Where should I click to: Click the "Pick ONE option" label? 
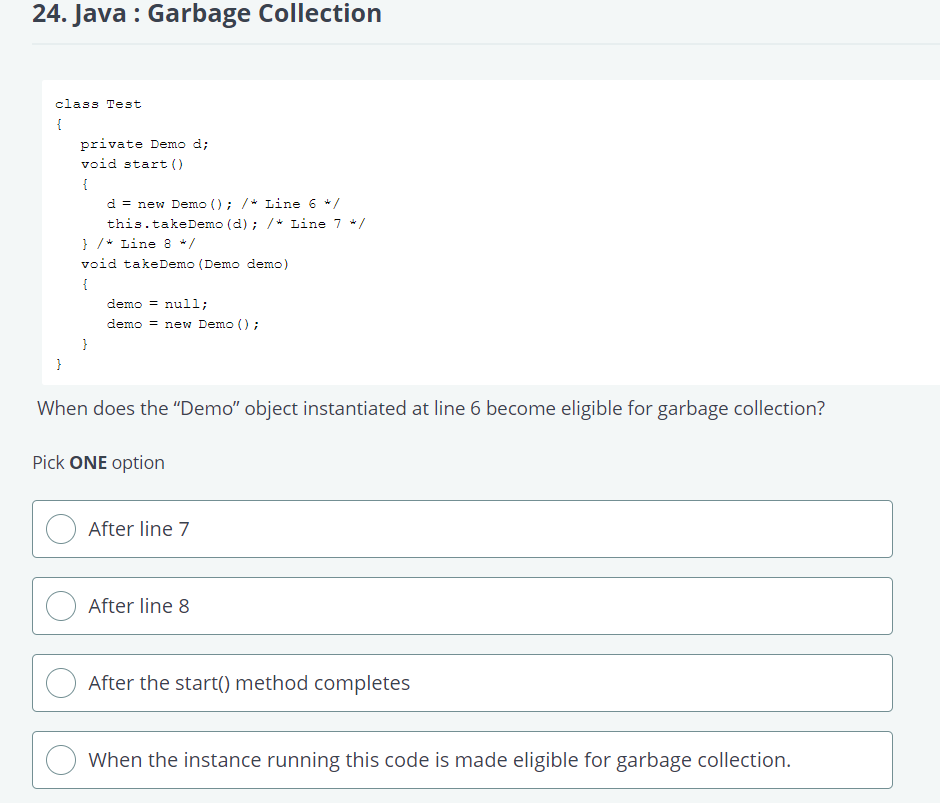tap(98, 462)
